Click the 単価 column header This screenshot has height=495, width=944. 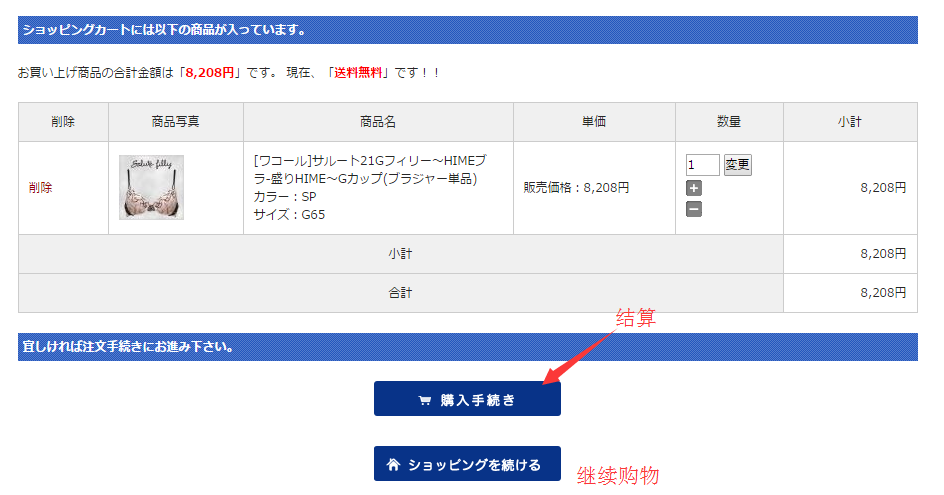(x=594, y=122)
